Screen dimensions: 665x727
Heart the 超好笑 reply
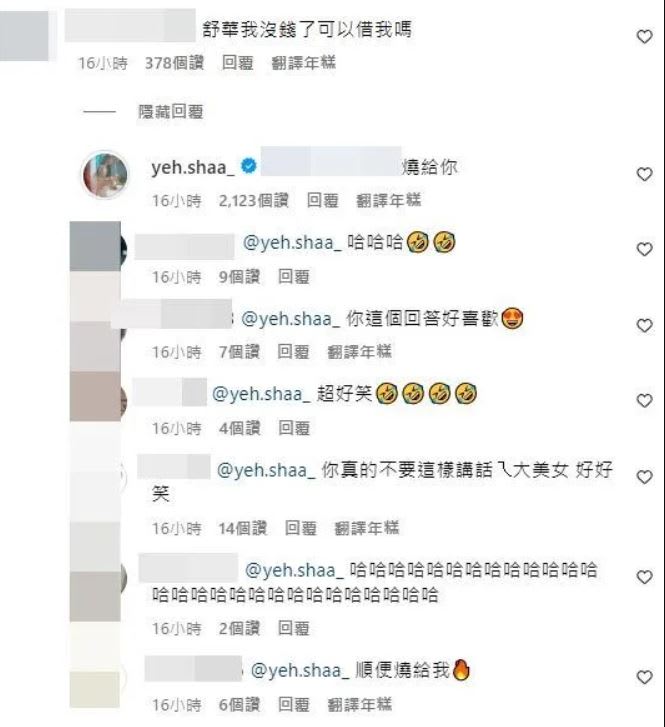point(644,401)
